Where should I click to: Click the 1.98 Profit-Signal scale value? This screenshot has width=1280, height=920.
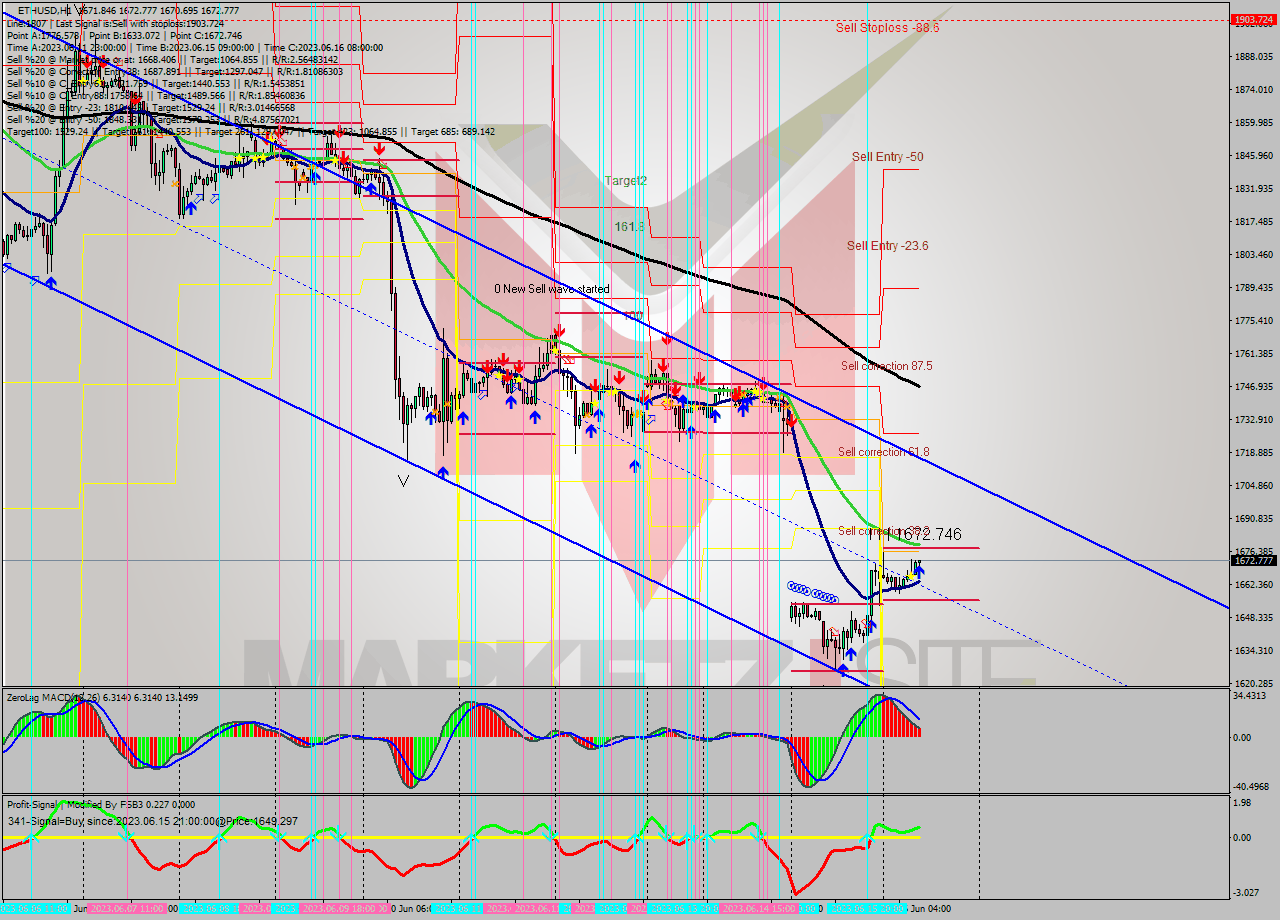1241,802
